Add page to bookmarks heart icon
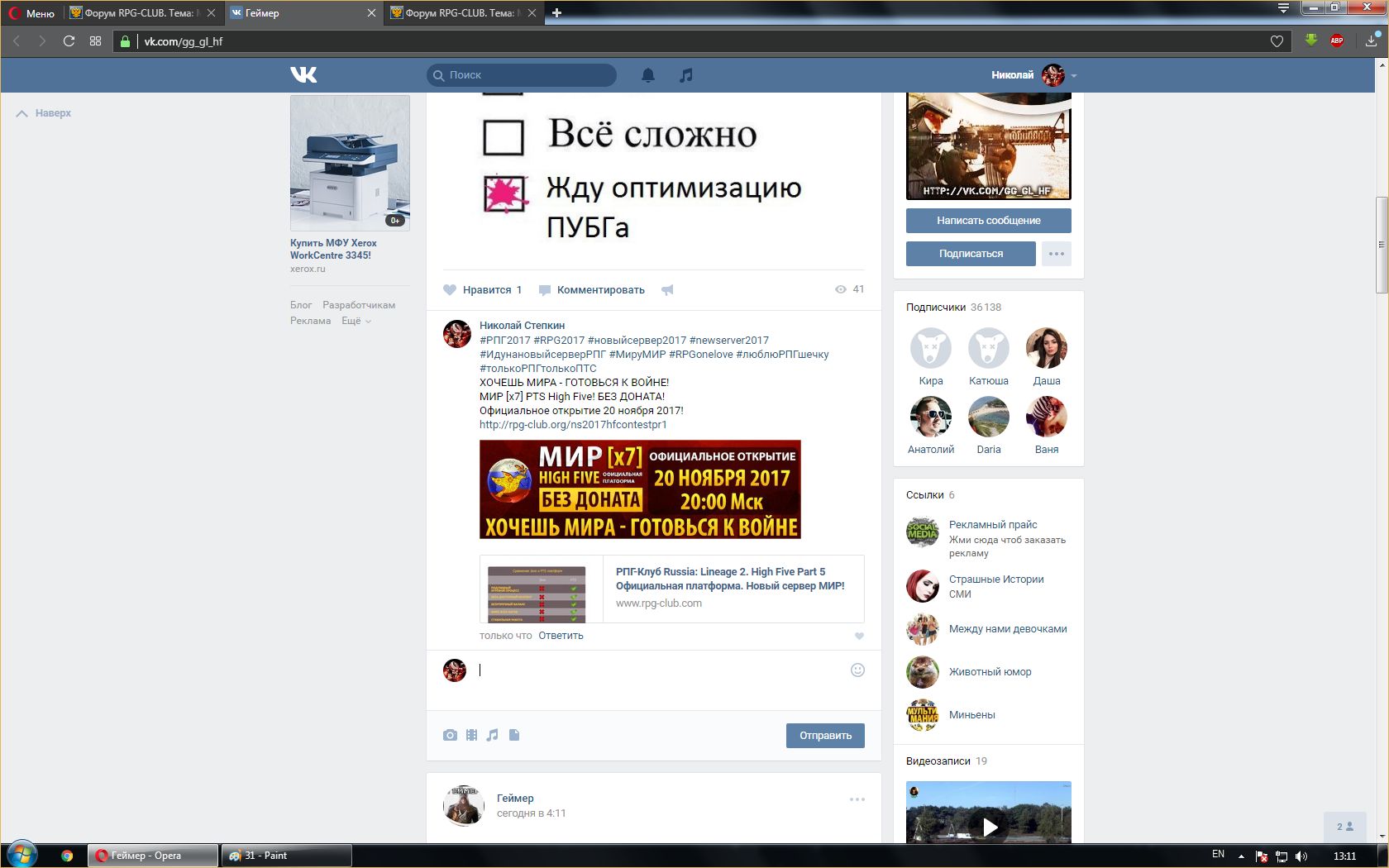Viewport: 1389px width, 868px height. click(x=1277, y=41)
